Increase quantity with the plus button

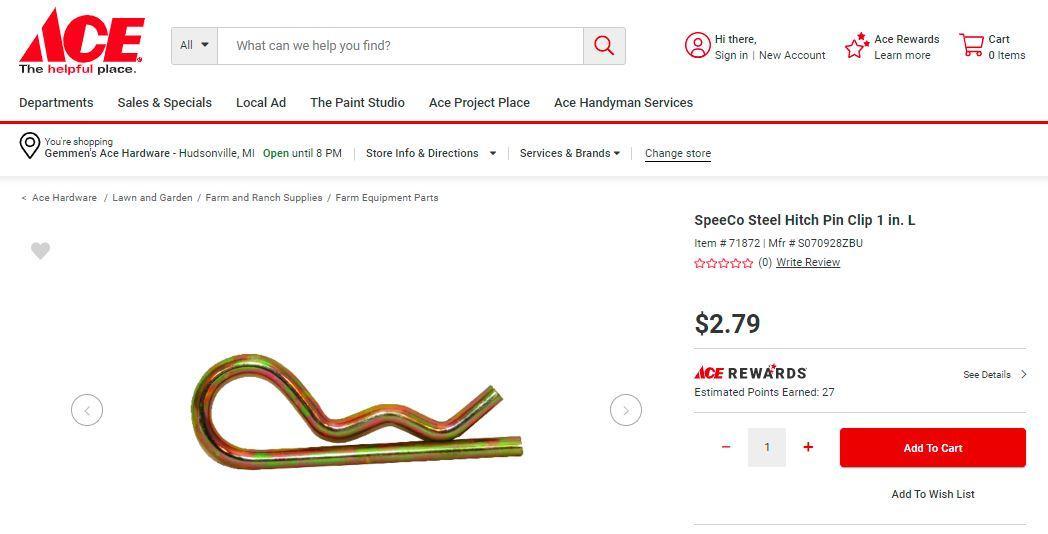(x=808, y=447)
